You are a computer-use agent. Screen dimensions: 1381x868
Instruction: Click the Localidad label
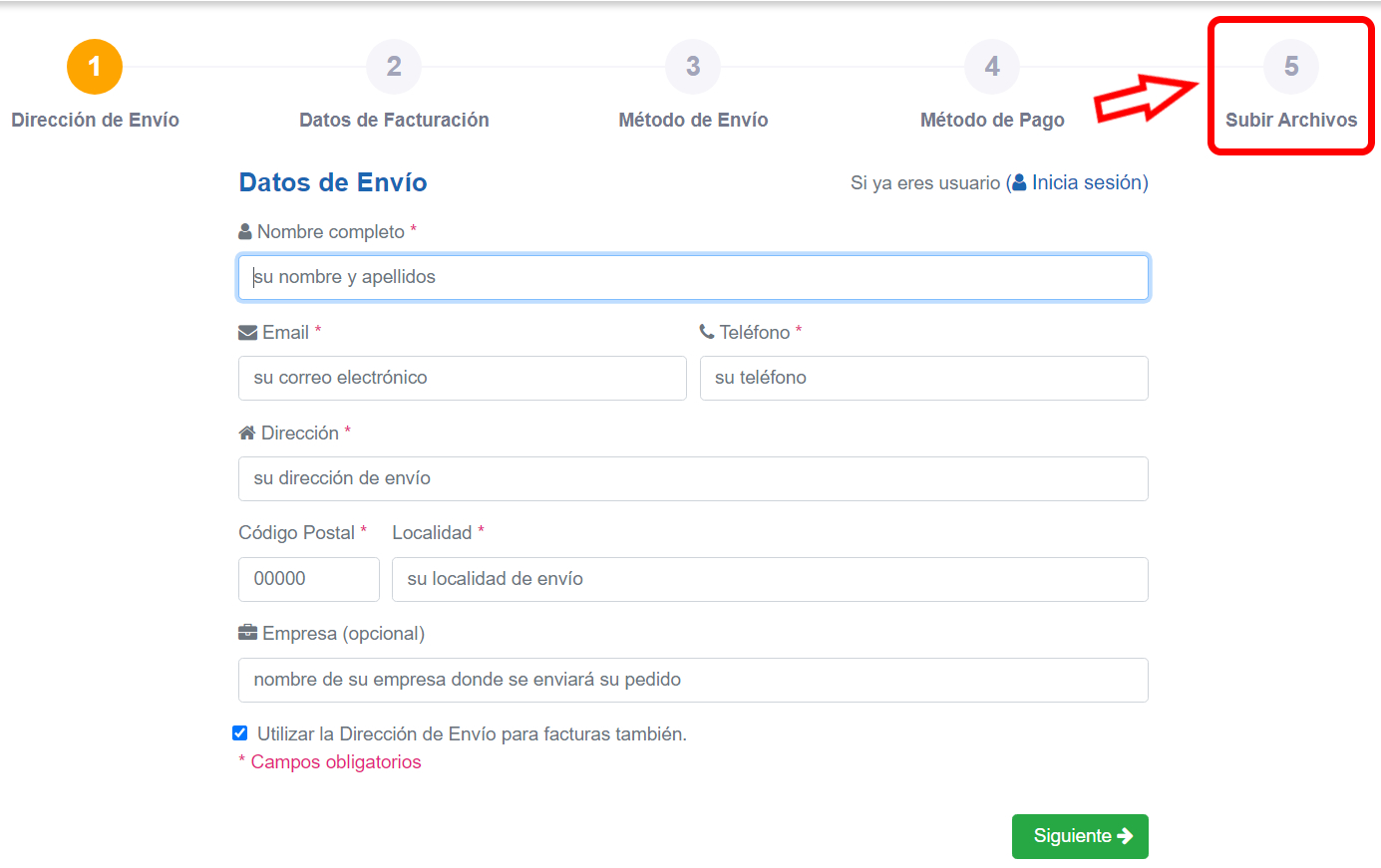pos(432,533)
